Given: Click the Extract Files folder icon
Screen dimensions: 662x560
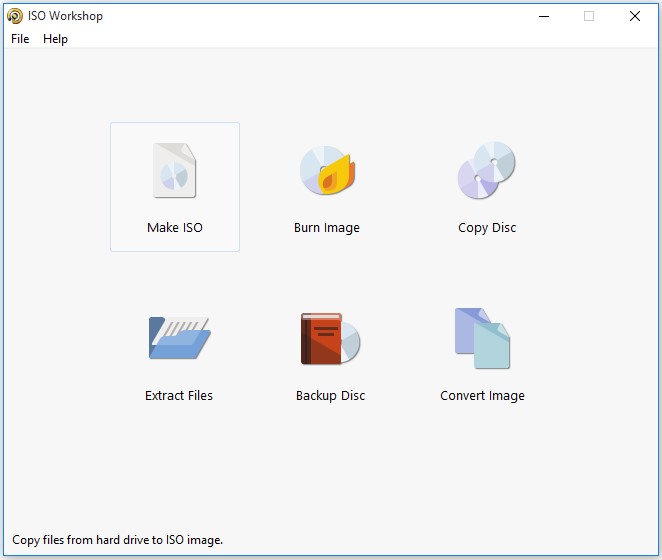Looking at the screenshot, I should [x=178, y=338].
